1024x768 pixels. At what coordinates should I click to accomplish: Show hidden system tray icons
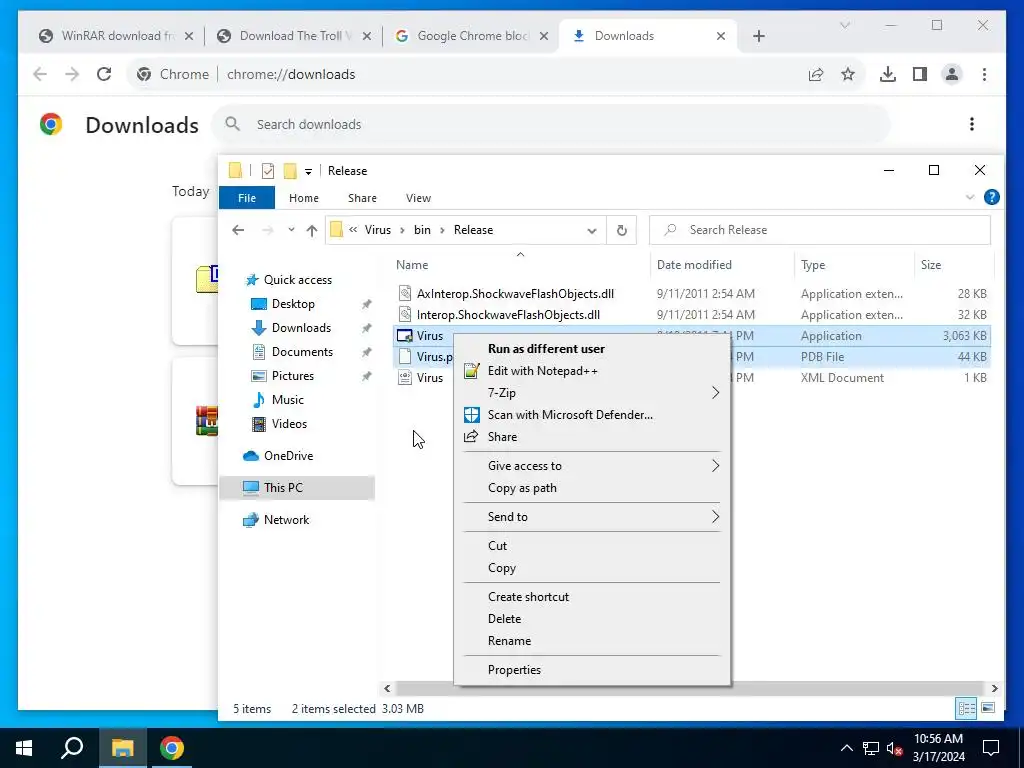click(x=846, y=748)
